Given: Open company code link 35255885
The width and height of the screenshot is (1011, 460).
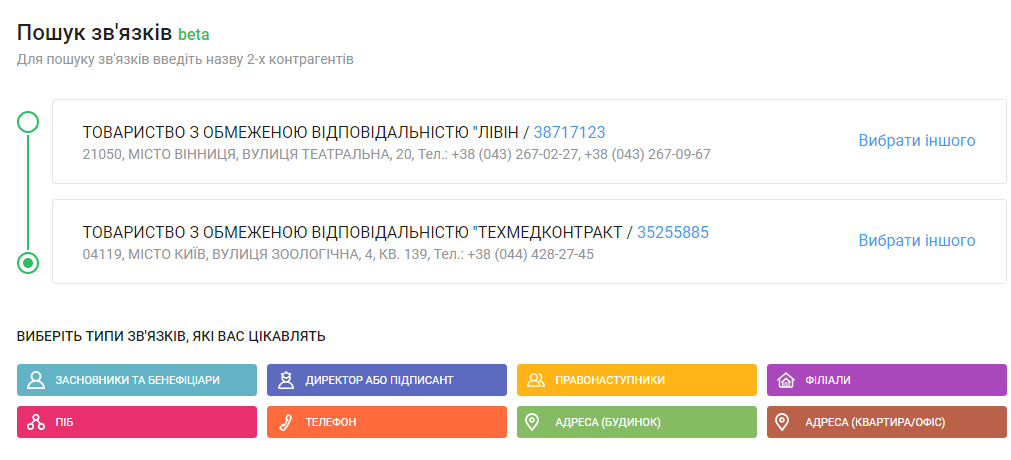Looking at the screenshot, I should click(x=672, y=232).
